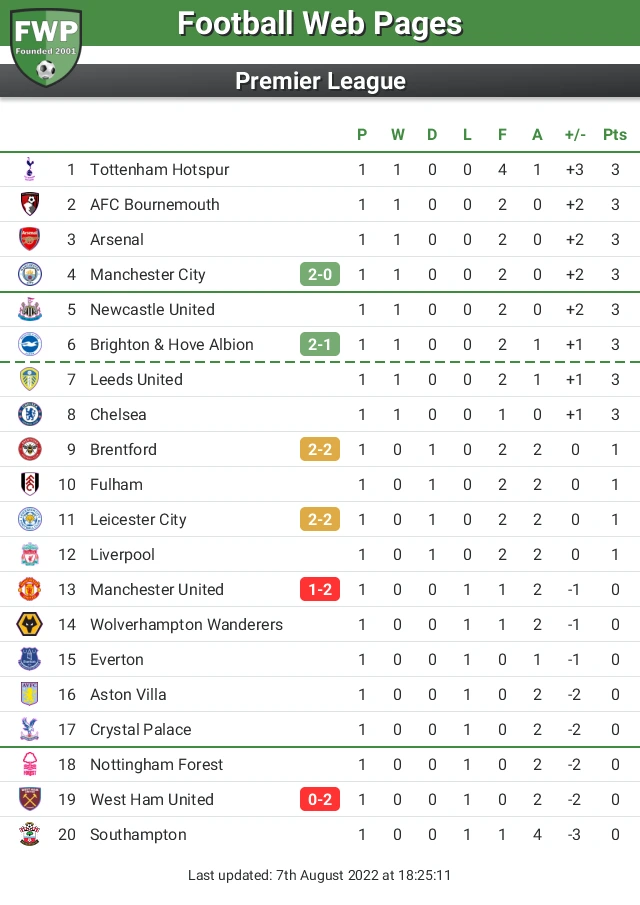The height and width of the screenshot is (905, 640).
Task: Open the Leeds United team link
Action: tap(136, 379)
